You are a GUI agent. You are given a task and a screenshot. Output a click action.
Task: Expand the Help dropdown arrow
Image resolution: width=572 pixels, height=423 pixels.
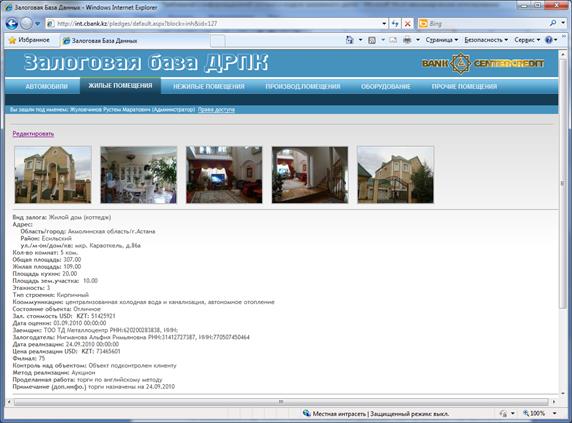coord(556,40)
